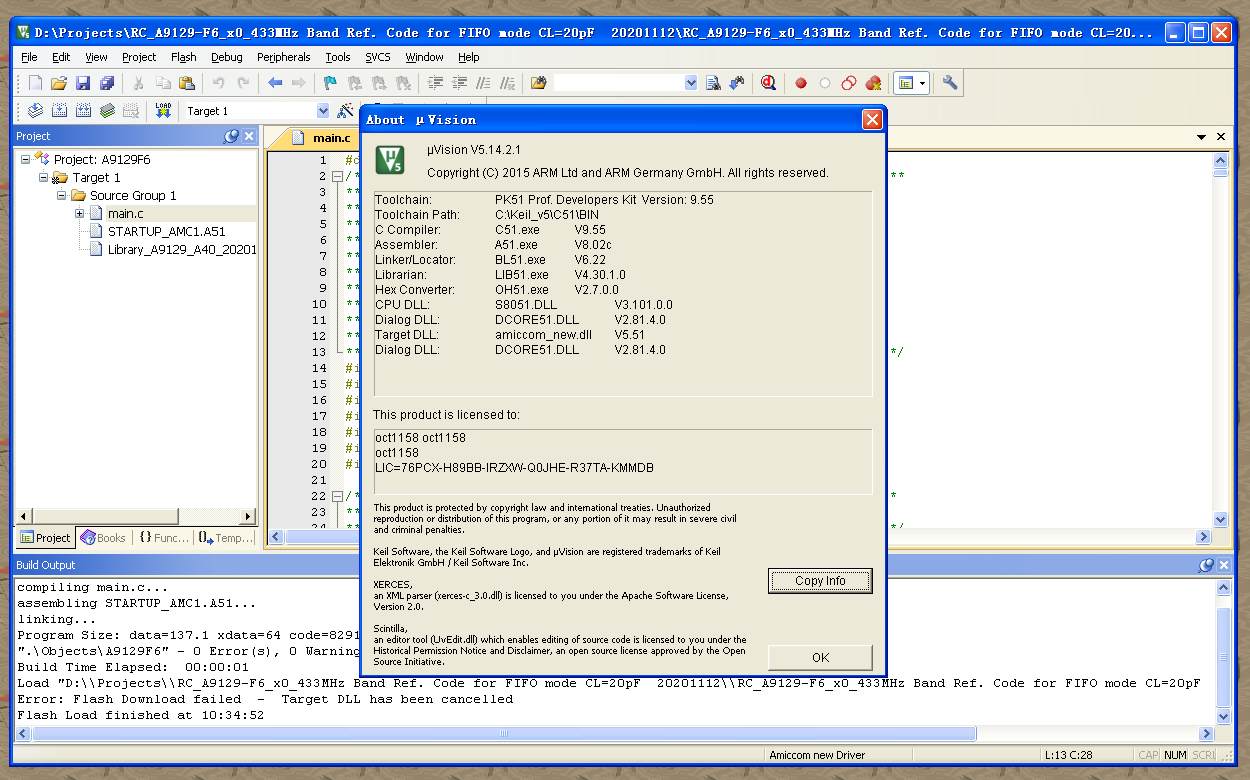Download to flash with LOAD icon

[163, 111]
